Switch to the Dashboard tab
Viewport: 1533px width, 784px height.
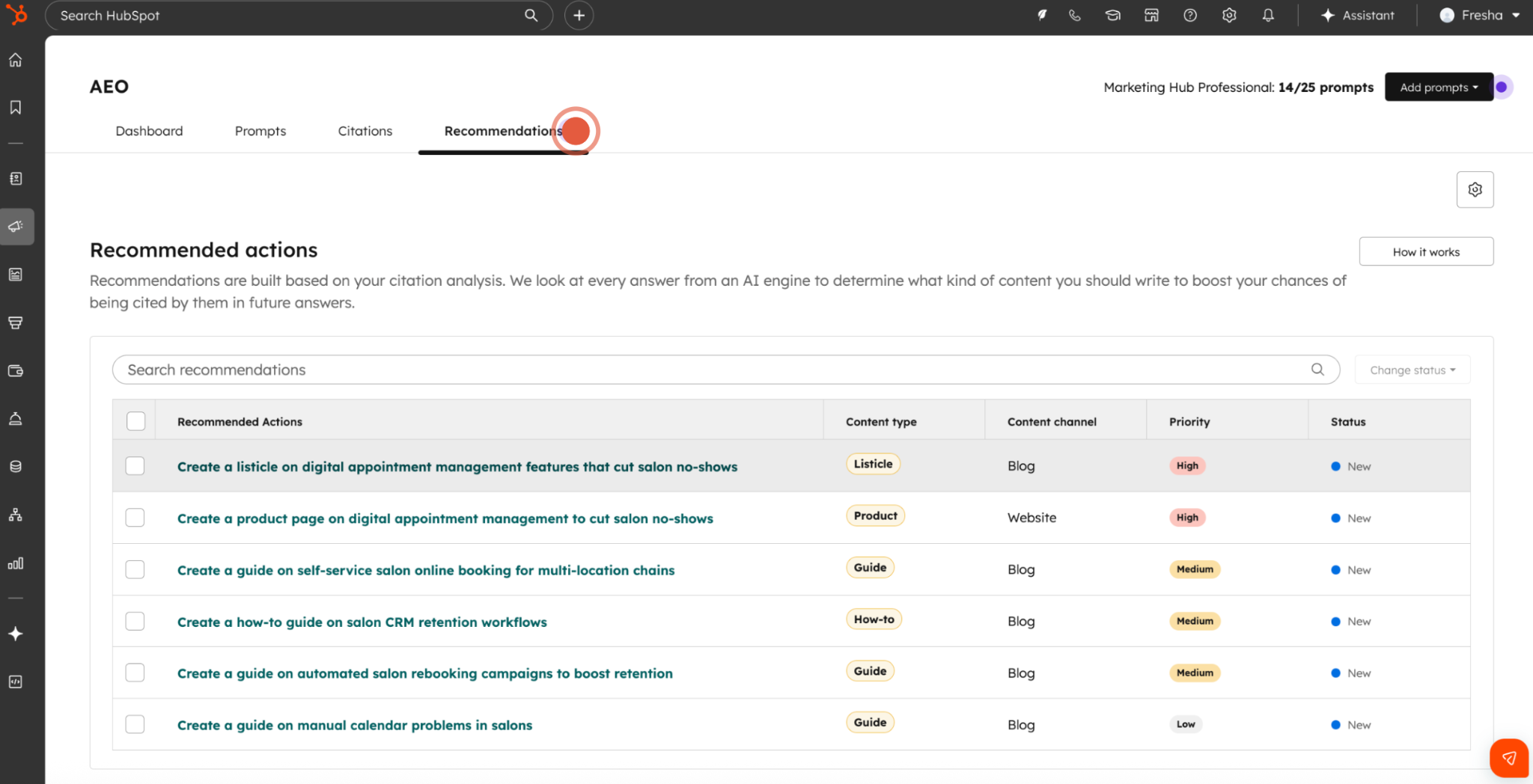tap(149, 131)
